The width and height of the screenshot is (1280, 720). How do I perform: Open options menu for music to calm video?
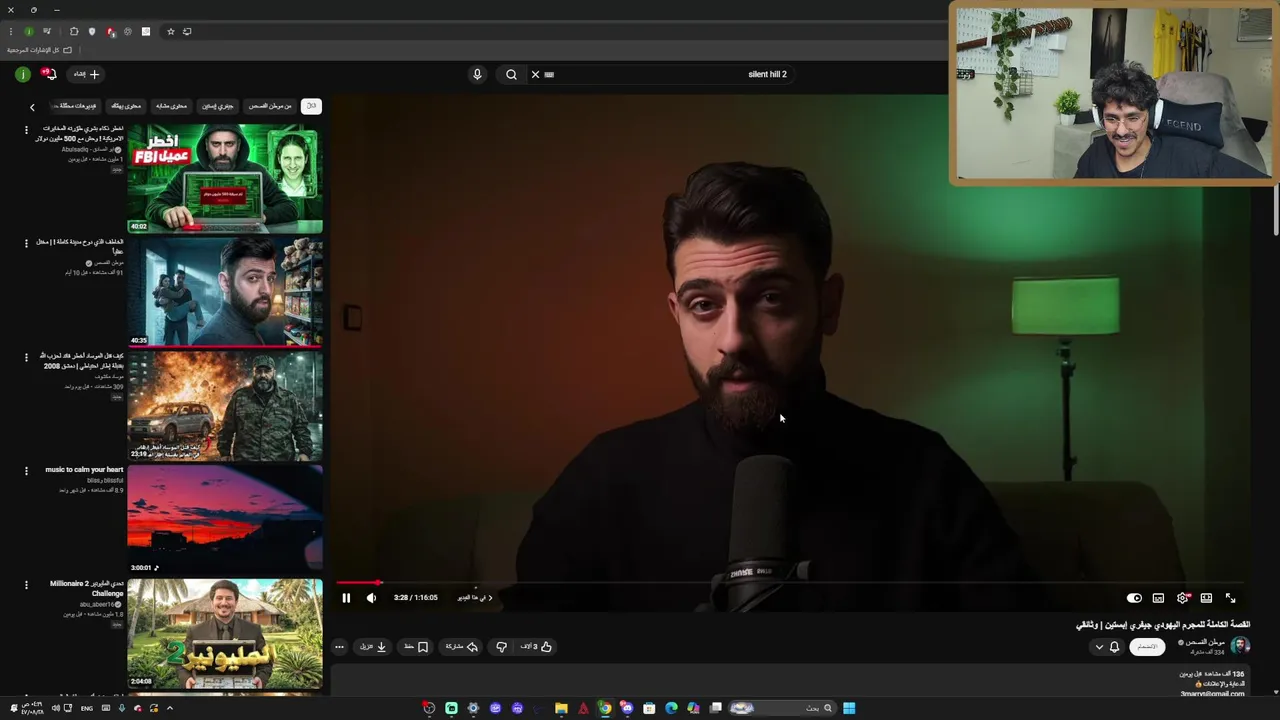26,470
